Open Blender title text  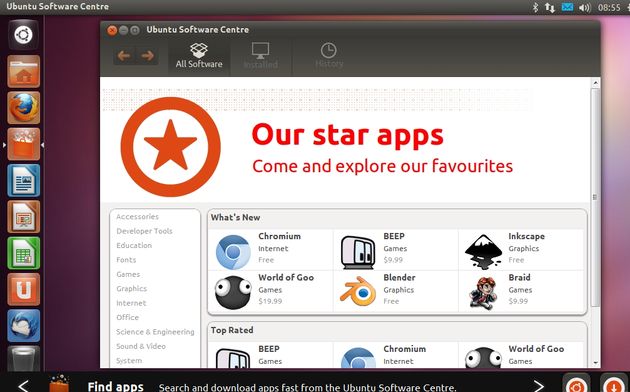(399, 278)
